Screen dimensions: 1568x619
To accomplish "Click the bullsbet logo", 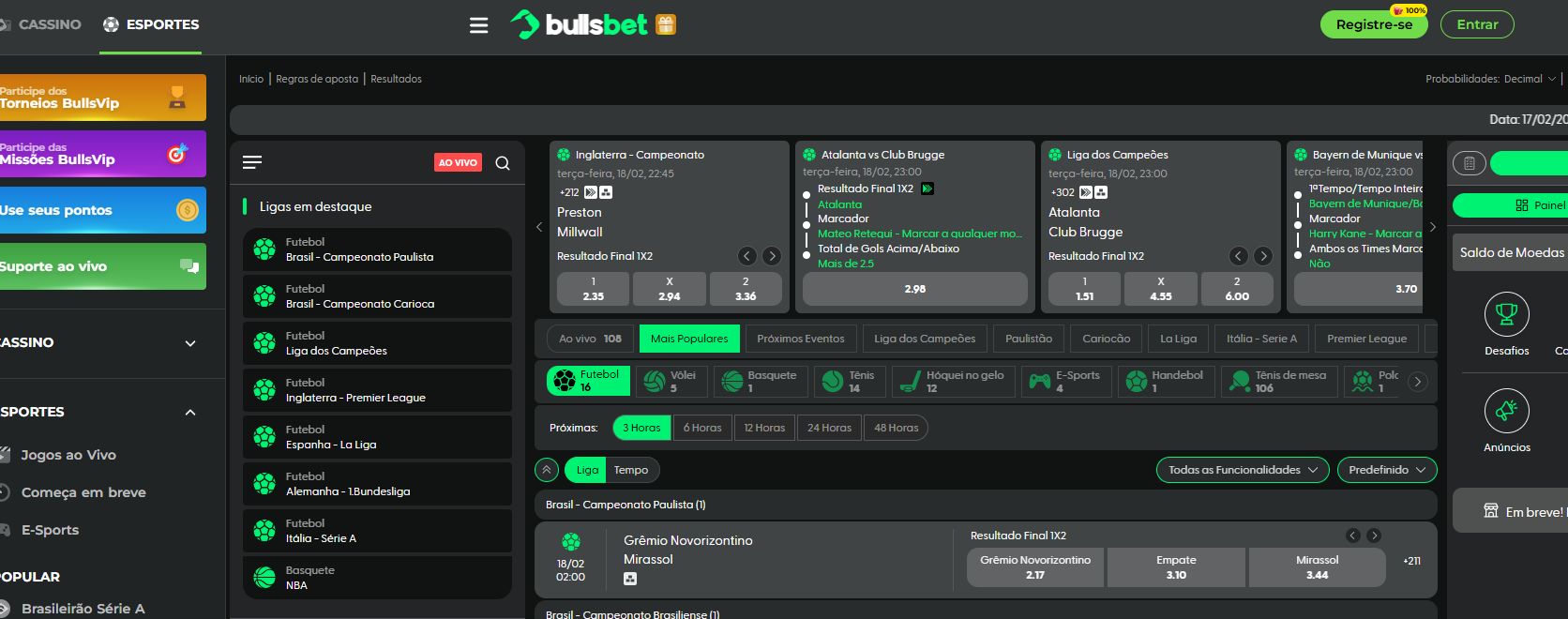I will (x=579, y=24).
